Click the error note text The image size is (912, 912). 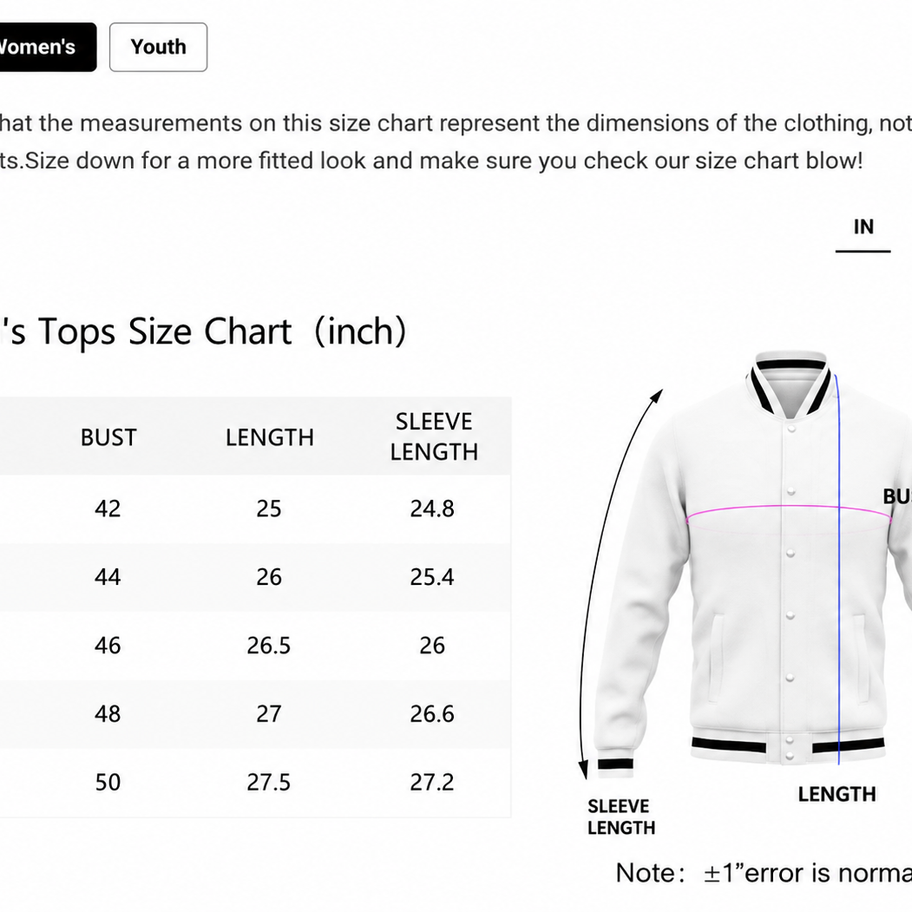point(763,874)
